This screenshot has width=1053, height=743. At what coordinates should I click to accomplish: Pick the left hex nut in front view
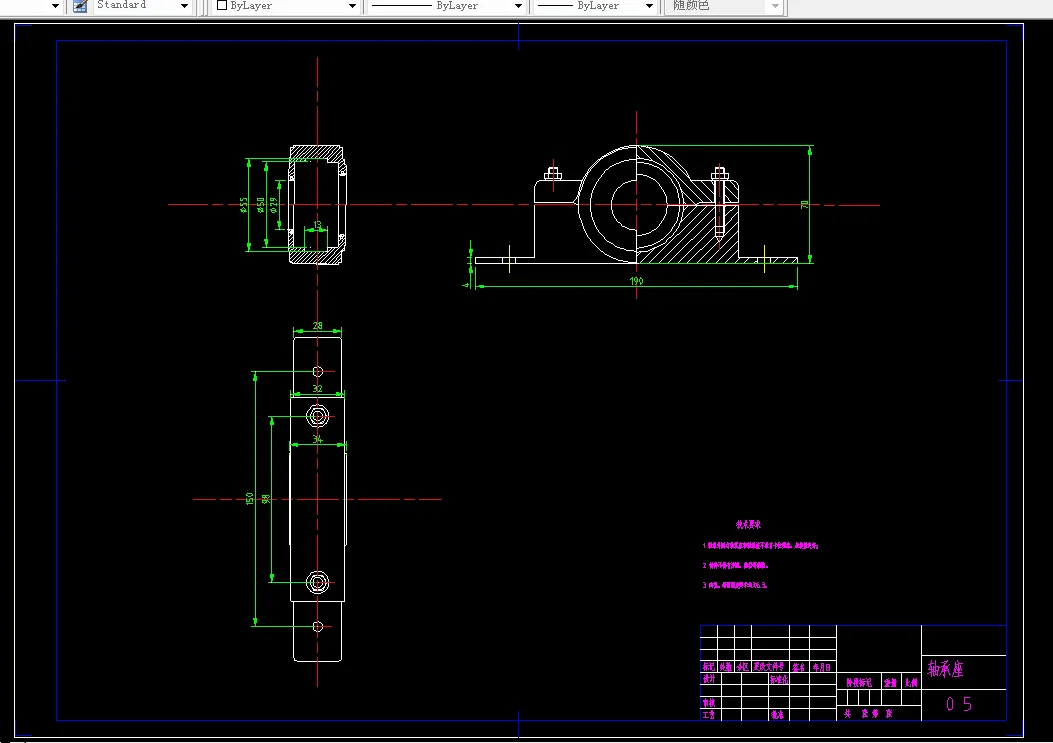pyautogui.click(x=553, y=175)
